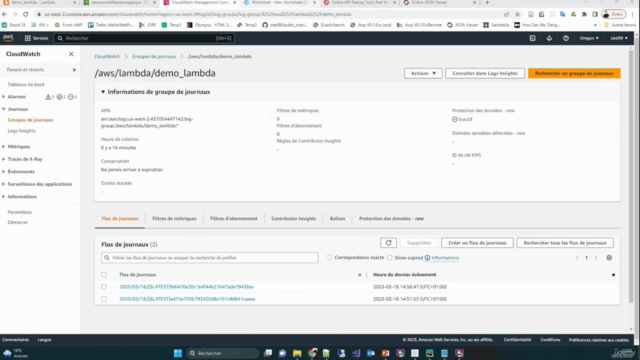Open the Actions dropdown
Screen dimensions: 640x360
point(423,73)
